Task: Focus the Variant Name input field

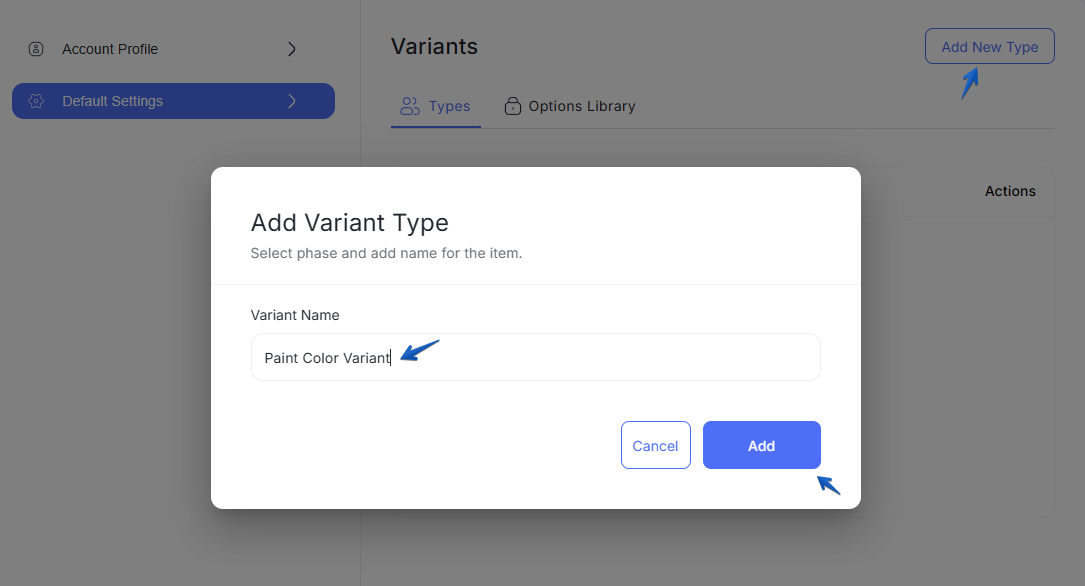Action: coord(536,357)
